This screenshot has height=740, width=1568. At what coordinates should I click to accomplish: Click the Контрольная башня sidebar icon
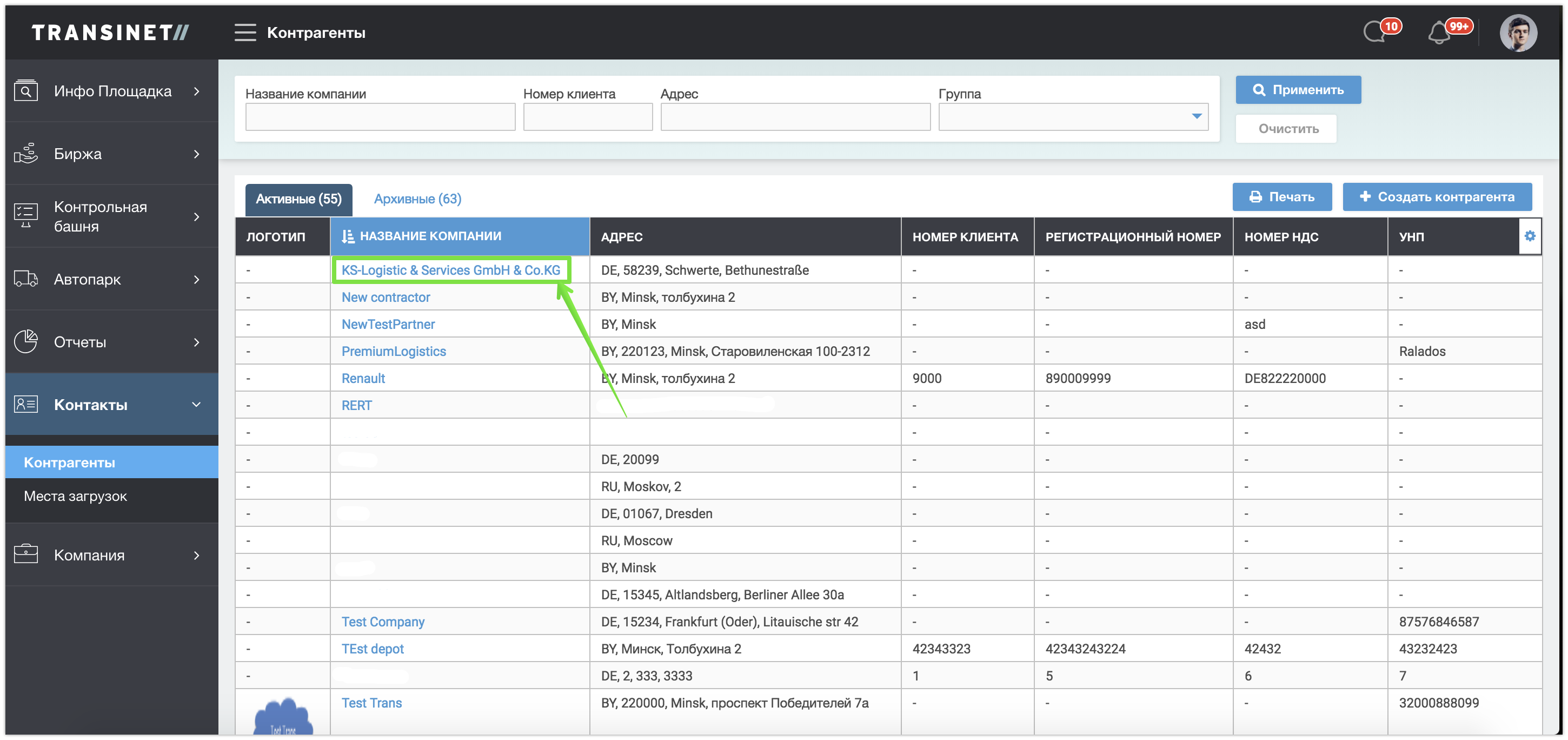[25, 216]
